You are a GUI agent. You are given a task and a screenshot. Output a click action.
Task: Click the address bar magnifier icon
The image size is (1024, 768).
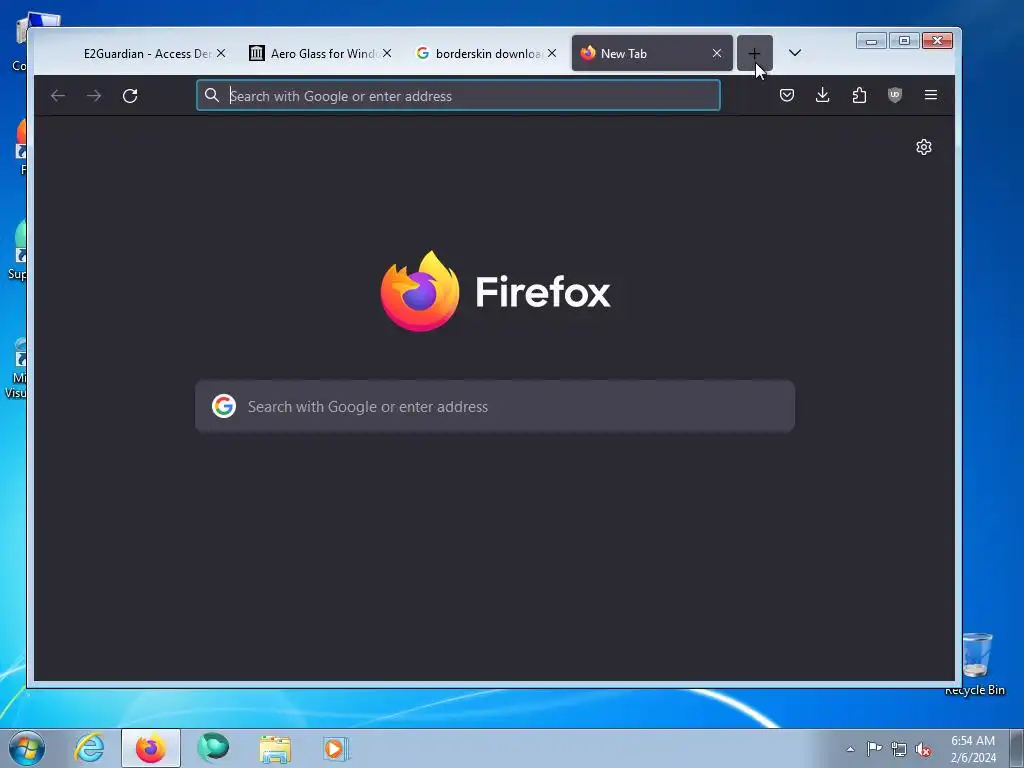pos(212,95)
